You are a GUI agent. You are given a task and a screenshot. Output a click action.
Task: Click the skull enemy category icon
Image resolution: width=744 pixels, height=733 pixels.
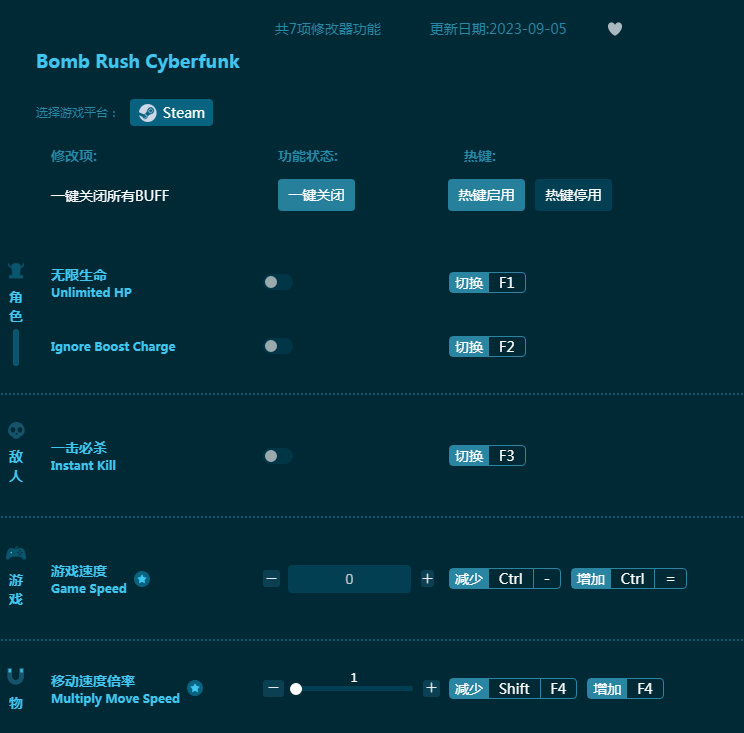tap(16, 430)
